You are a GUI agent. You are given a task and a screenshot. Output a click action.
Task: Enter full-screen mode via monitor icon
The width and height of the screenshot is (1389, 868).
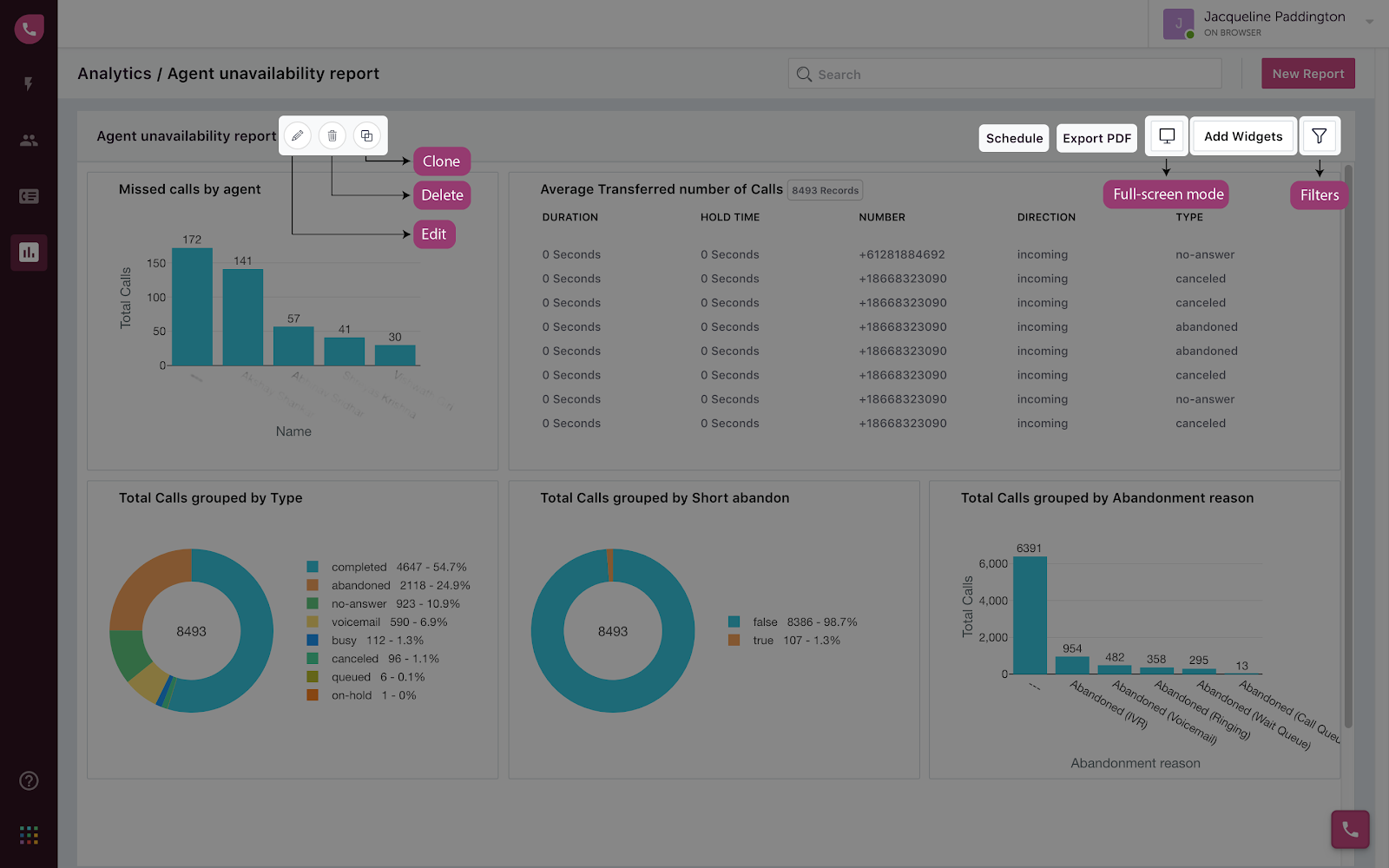[1167, 136]
